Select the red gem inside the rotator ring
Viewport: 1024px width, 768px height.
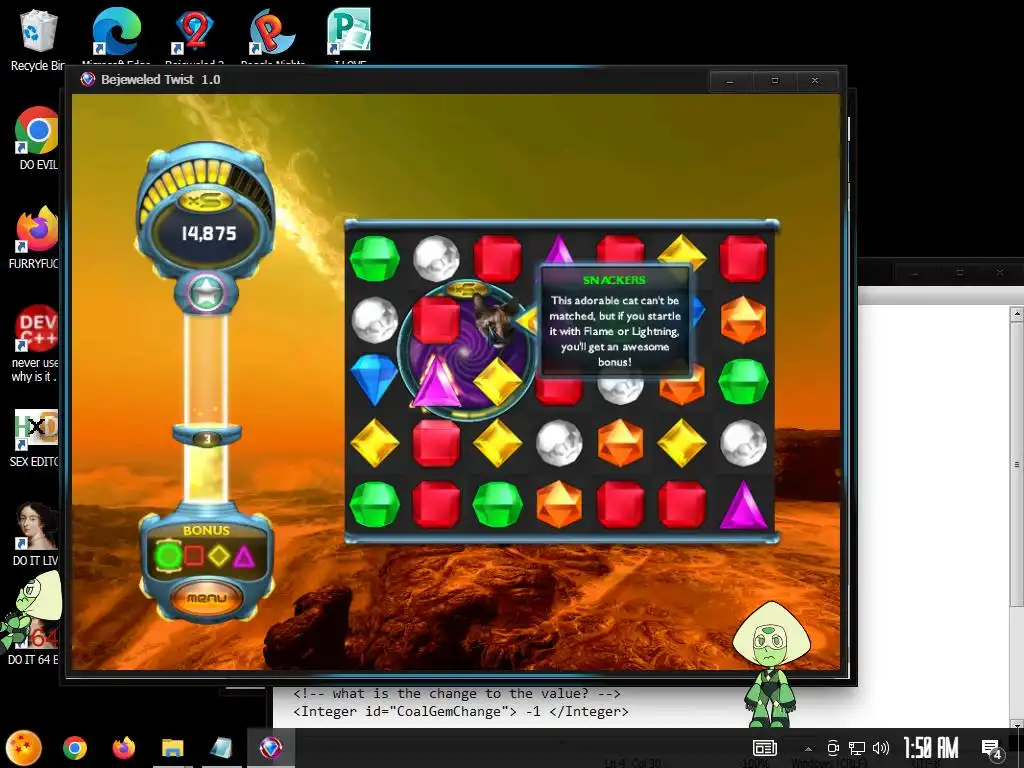[x=436, y=320]
